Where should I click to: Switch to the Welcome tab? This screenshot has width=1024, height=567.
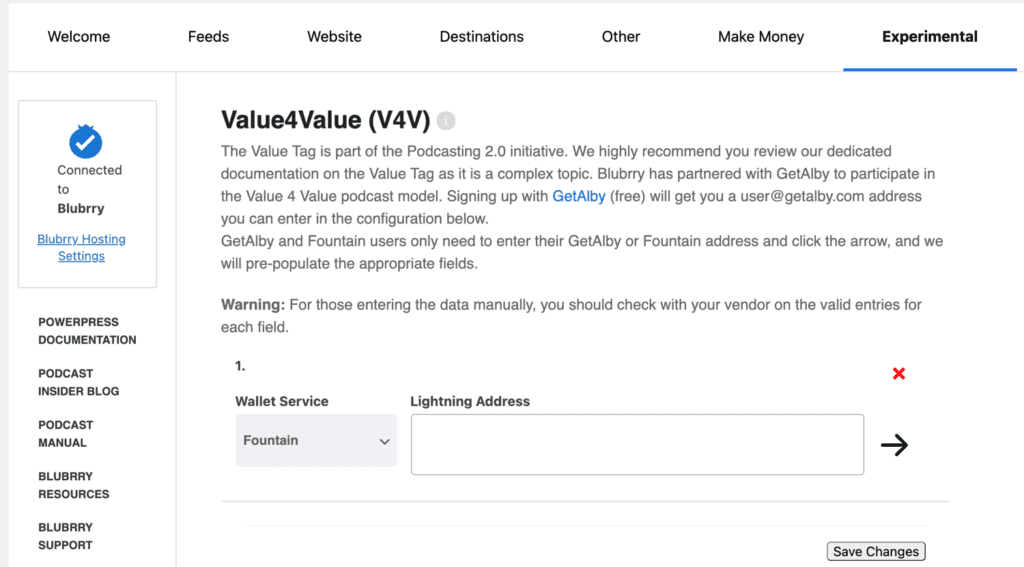(78, 37)
